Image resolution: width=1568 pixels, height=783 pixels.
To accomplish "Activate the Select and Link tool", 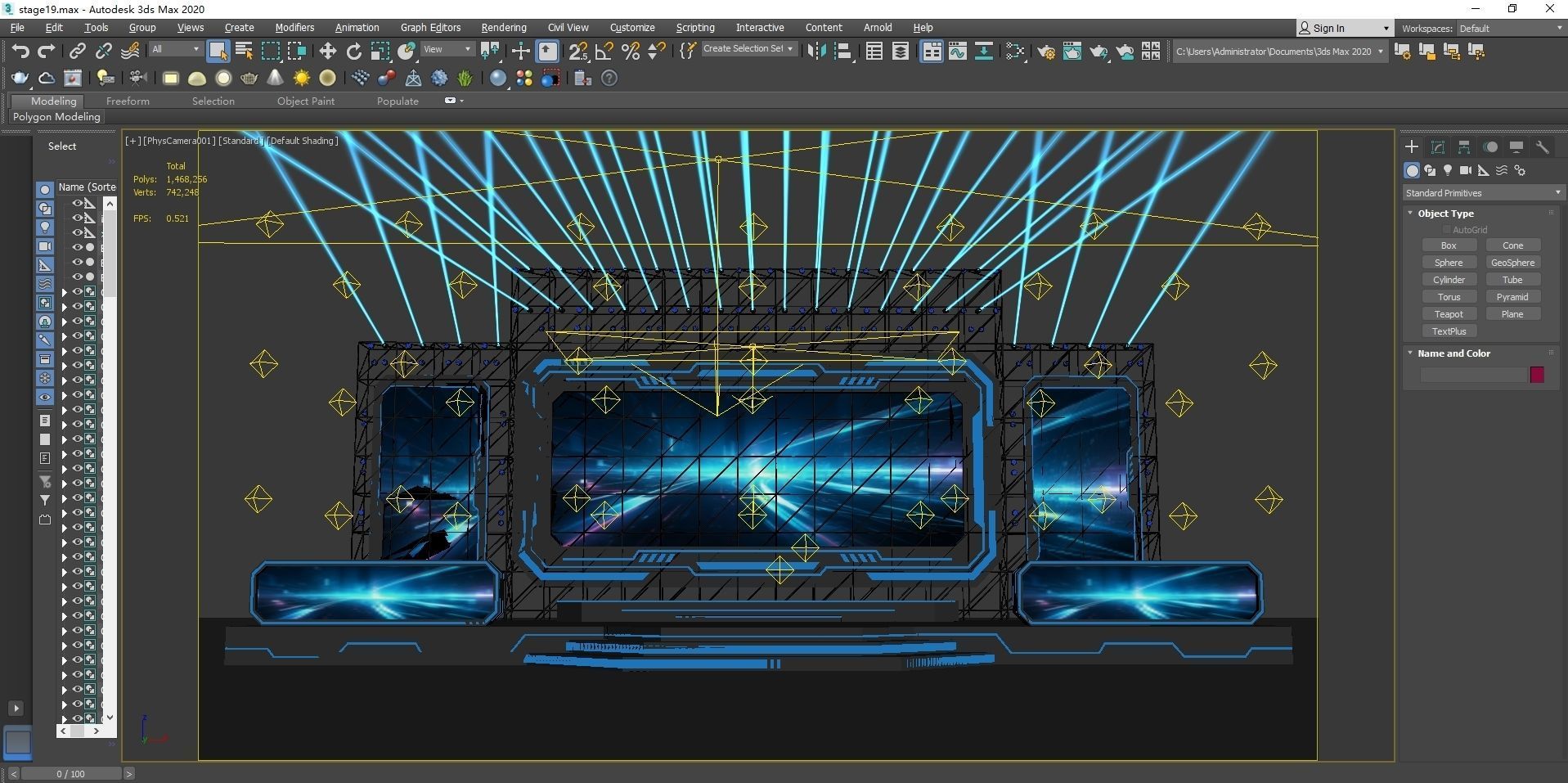I will coord(77,52).
